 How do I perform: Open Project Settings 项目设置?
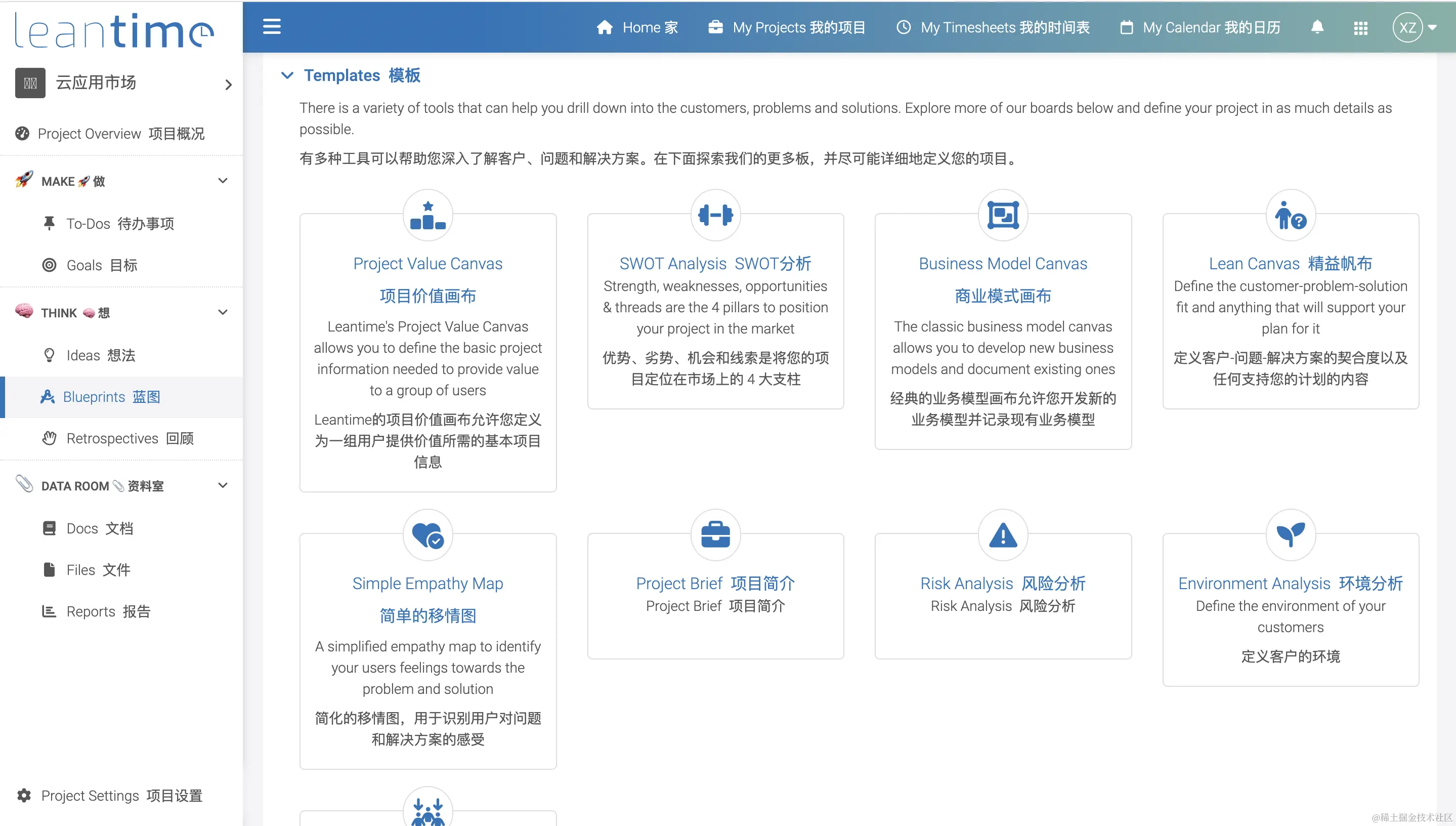click(x=121, y=795)
